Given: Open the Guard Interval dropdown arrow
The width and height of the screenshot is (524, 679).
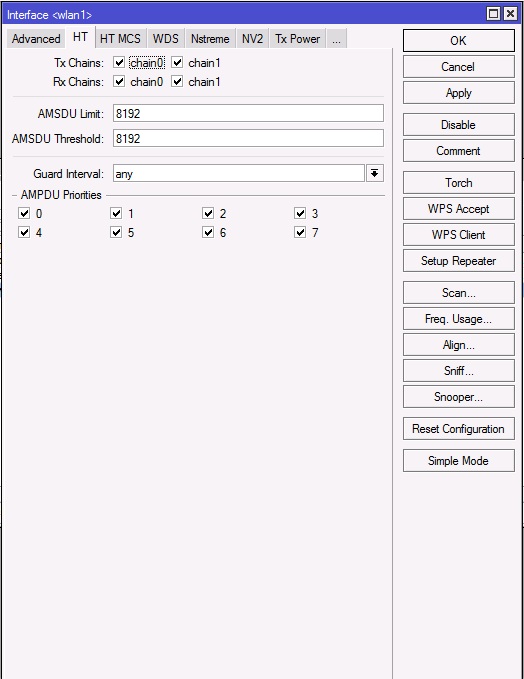Looking at the screenshot, I should coord(375,173).
